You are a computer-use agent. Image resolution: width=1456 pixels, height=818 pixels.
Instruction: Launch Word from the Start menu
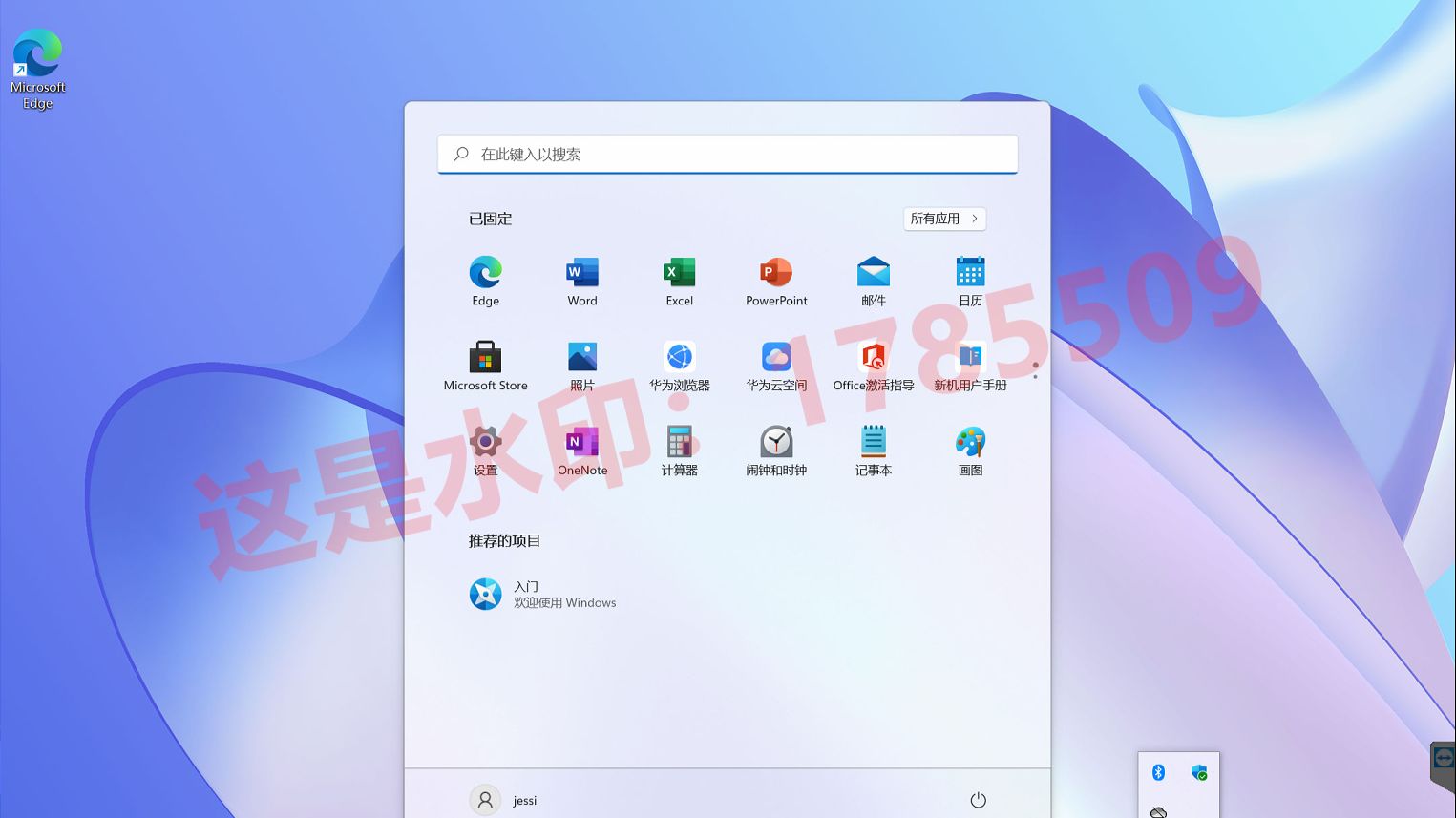coord(582,282)
